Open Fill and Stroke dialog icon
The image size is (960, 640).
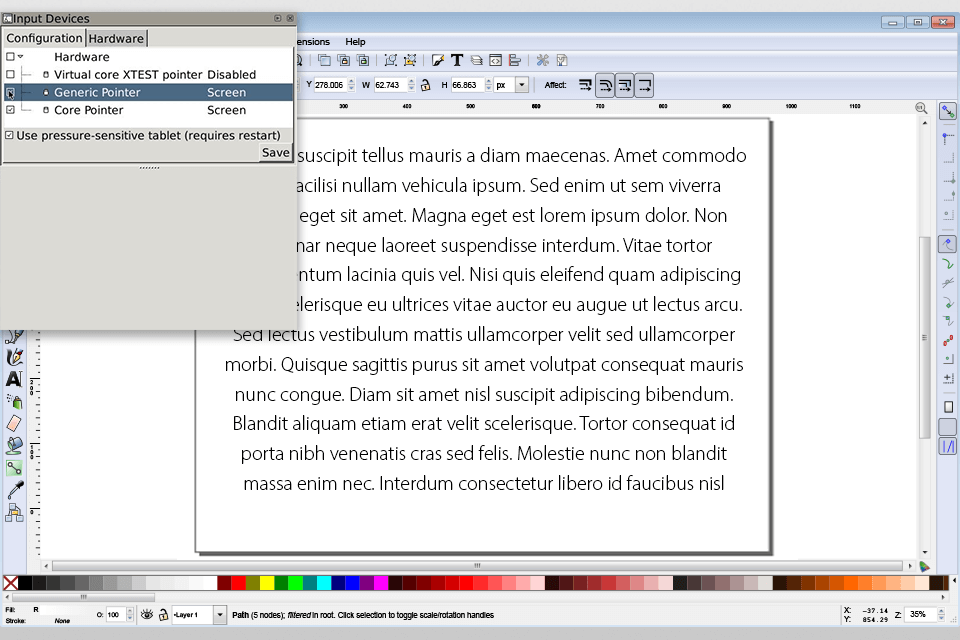pyautogui.click(x=437, y=60)
